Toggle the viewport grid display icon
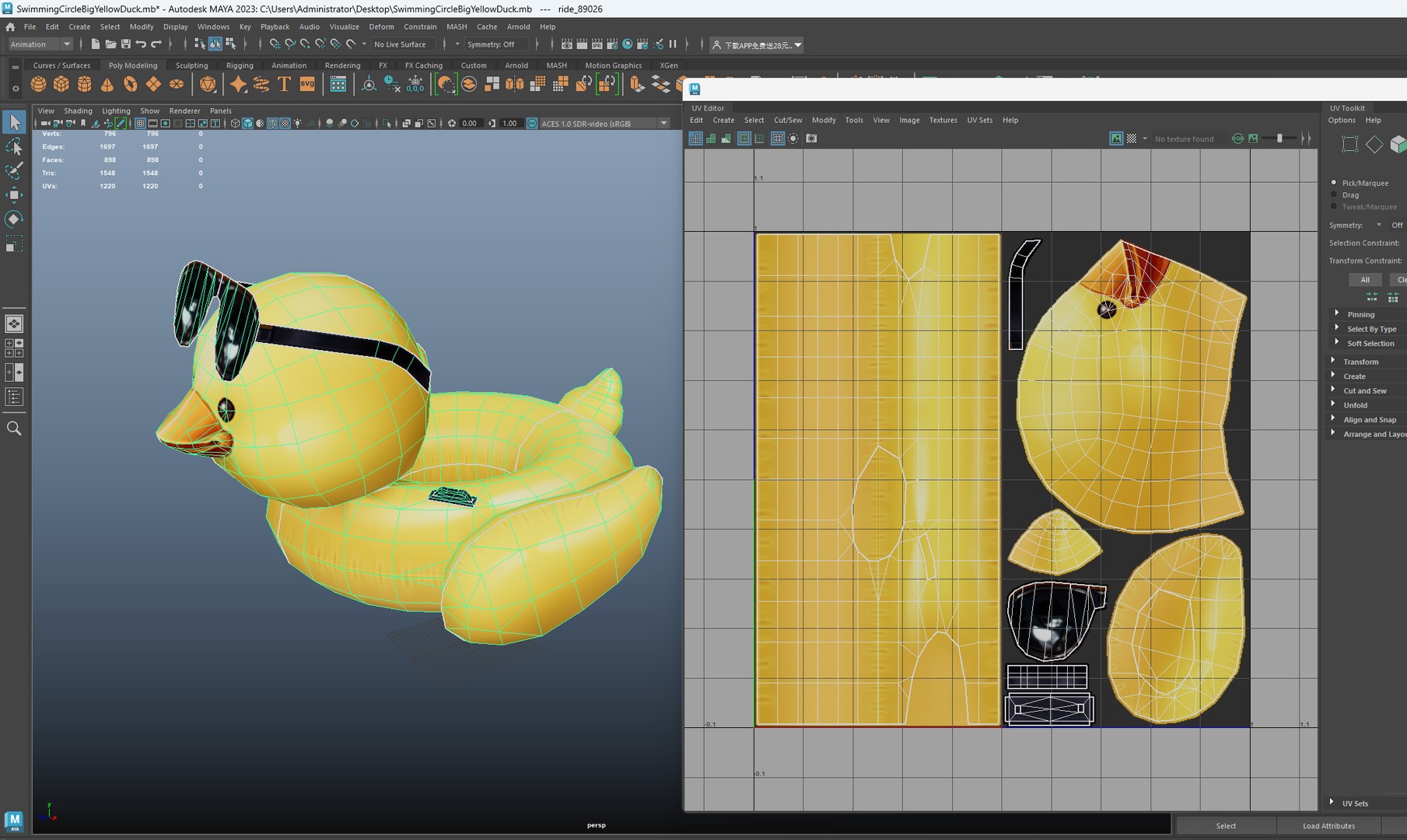 tap(140, 123)
